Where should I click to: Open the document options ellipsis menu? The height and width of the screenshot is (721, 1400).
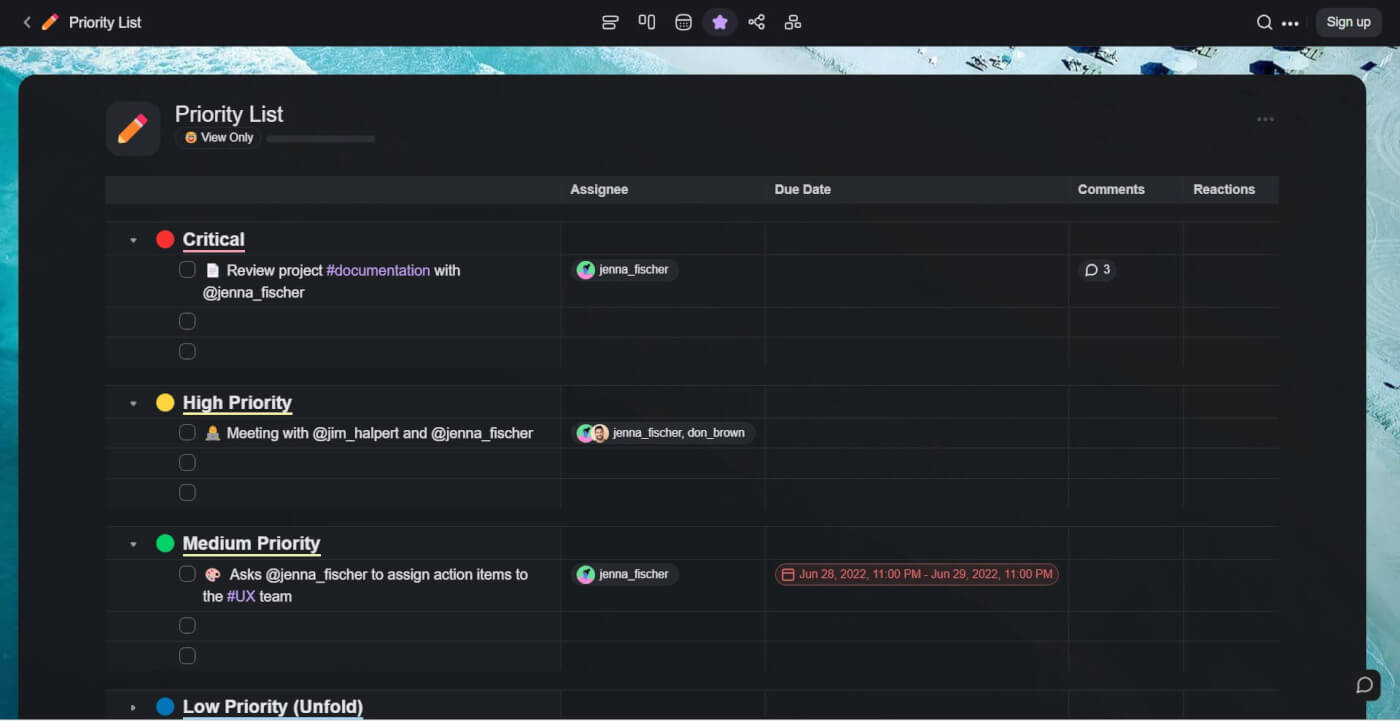tap(1265, 120)
